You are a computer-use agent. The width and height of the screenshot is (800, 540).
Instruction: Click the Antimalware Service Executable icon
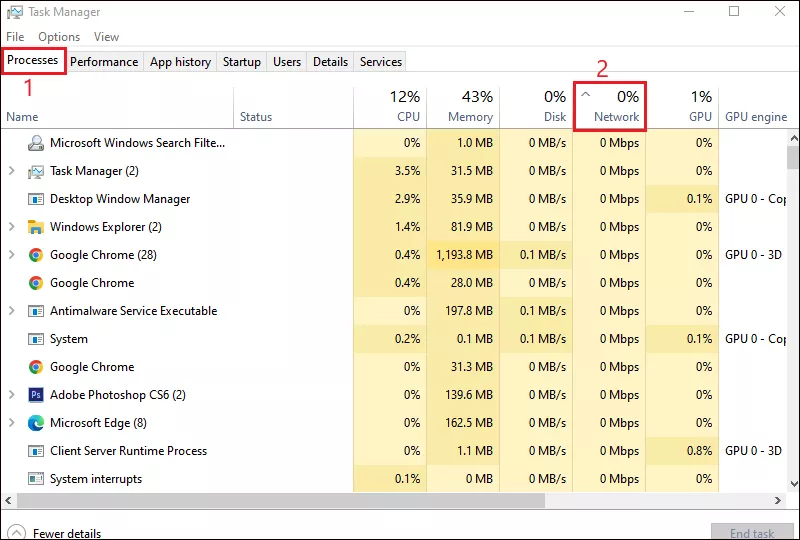pyautogui.click(x=36, y=311)
